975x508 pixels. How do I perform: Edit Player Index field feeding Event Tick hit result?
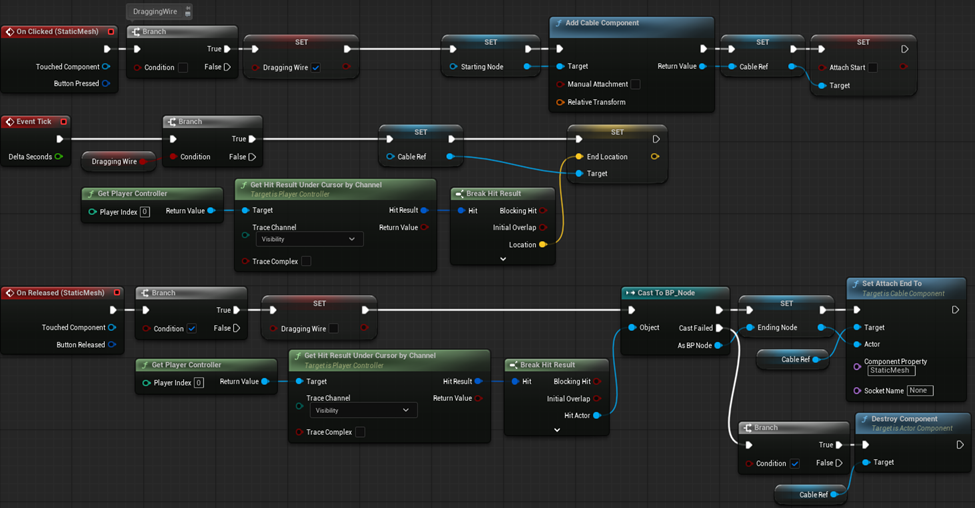click(x=144, y=211)
